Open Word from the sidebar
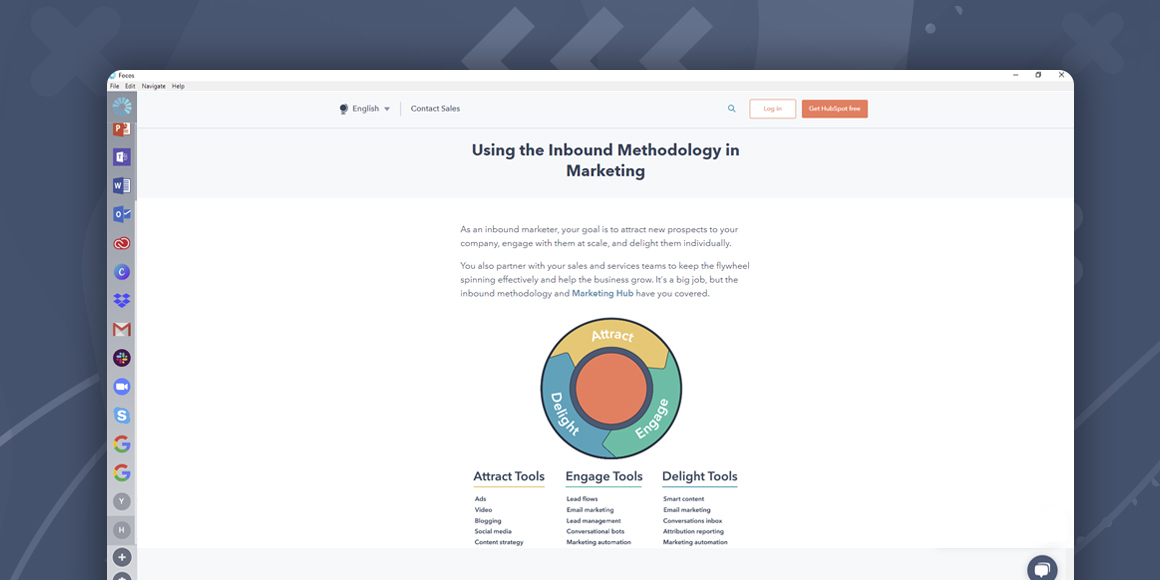This screenshot has height=580, width=1160. tap(120, 185)
